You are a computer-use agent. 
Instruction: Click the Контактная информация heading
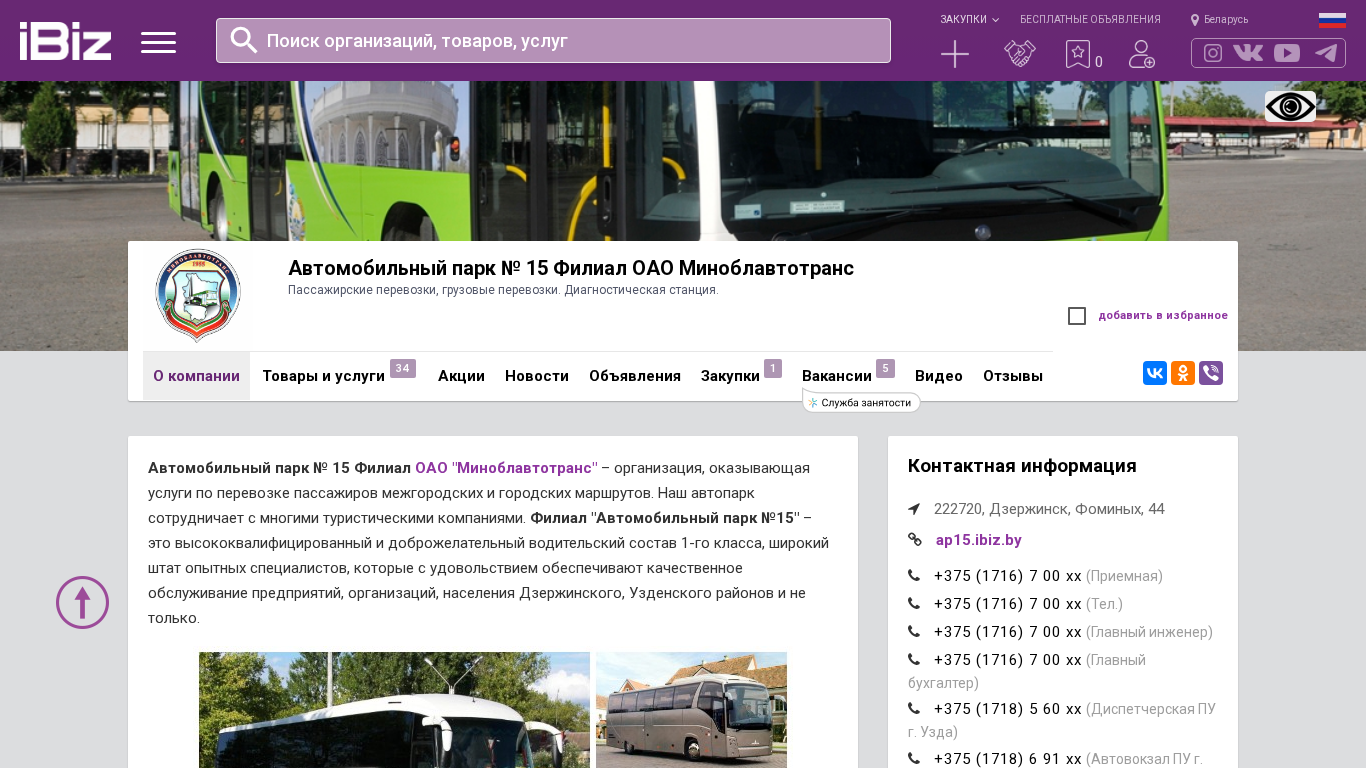click(x=1022, y=466)
